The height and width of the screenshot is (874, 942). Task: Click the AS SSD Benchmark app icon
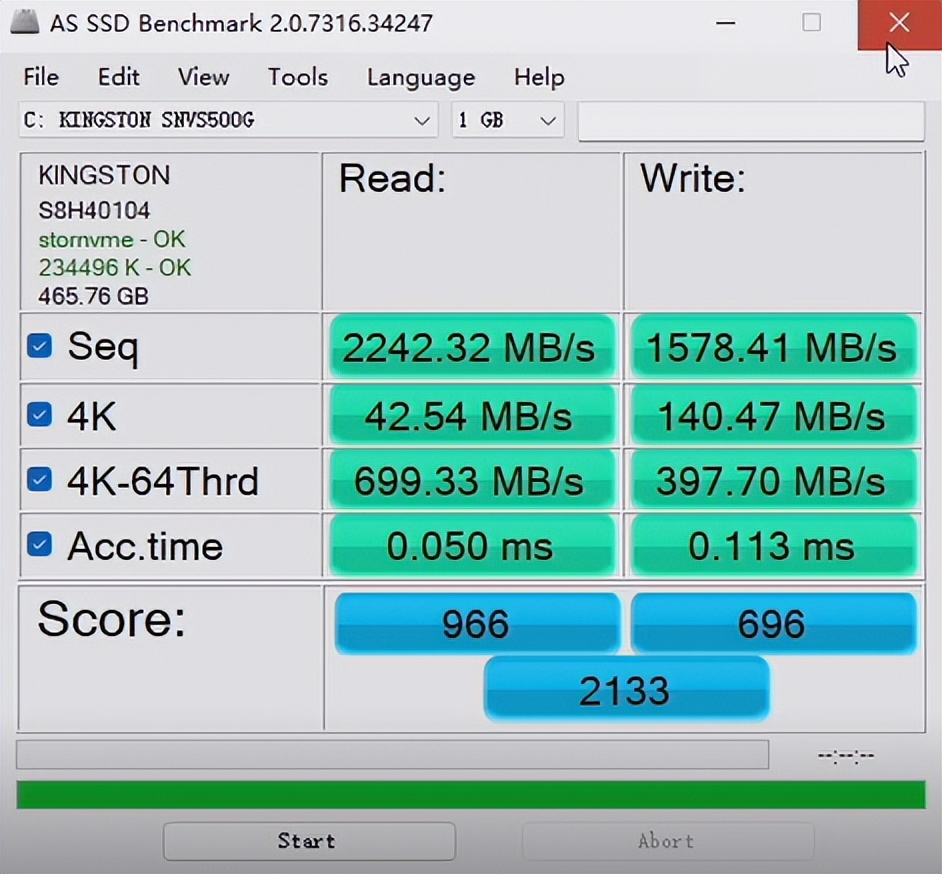click(25, 23)
